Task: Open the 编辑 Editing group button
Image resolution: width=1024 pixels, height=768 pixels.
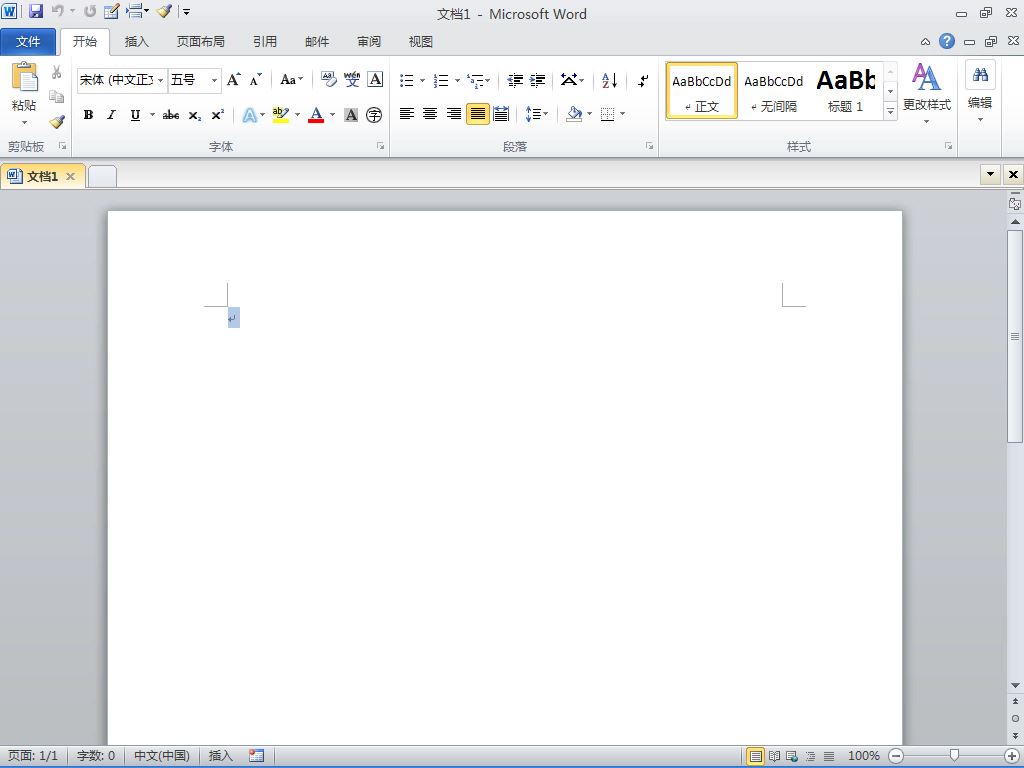Action: pos(980,93)
